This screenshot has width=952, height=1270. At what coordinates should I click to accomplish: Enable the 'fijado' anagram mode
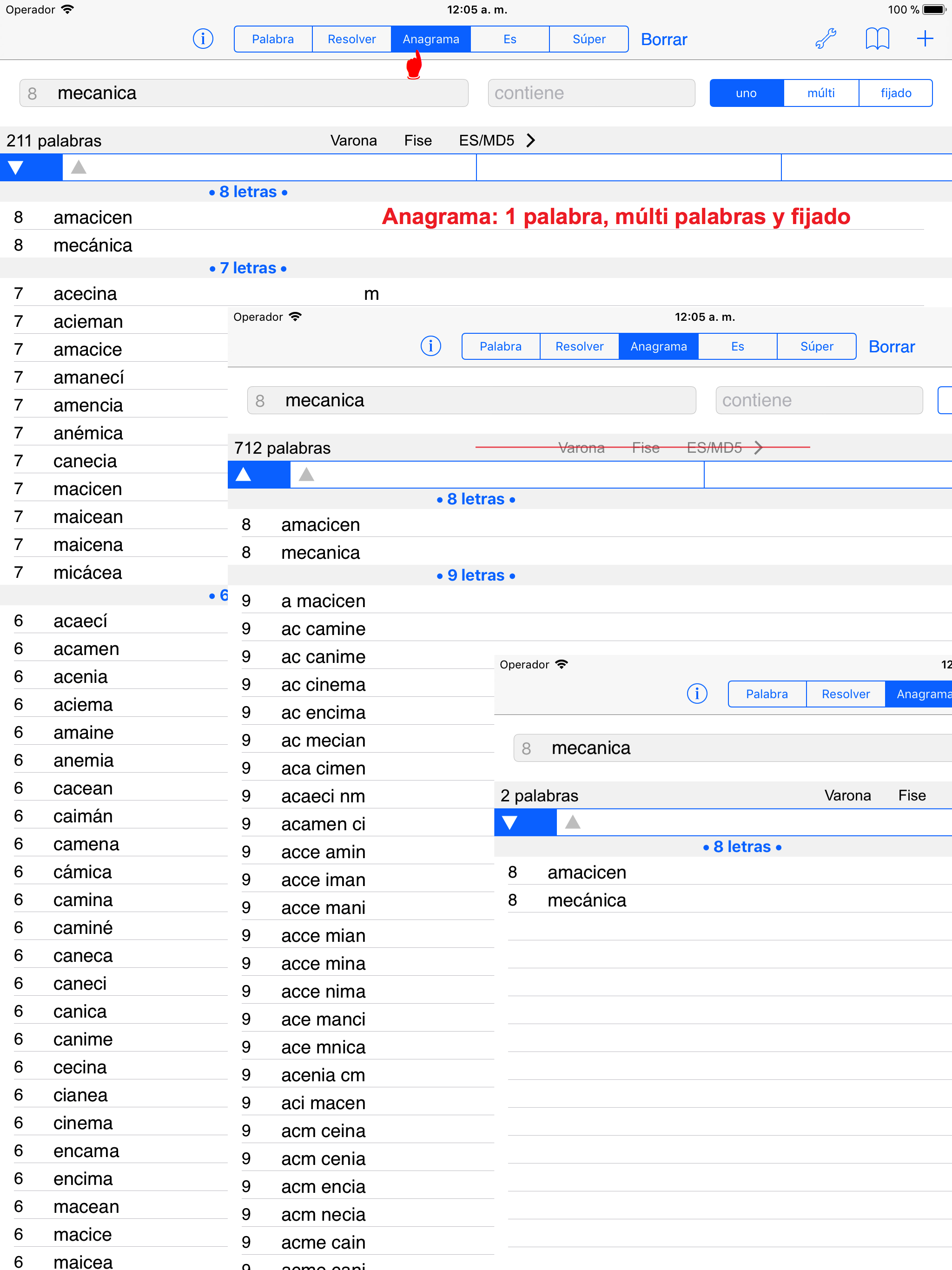pos(895,93)
